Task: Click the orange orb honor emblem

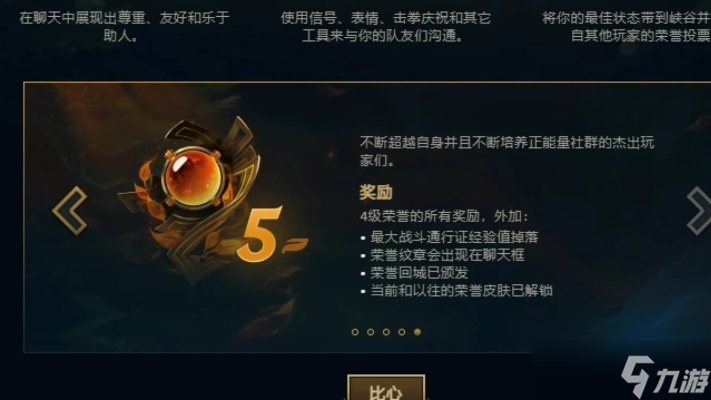Action: 193,177
